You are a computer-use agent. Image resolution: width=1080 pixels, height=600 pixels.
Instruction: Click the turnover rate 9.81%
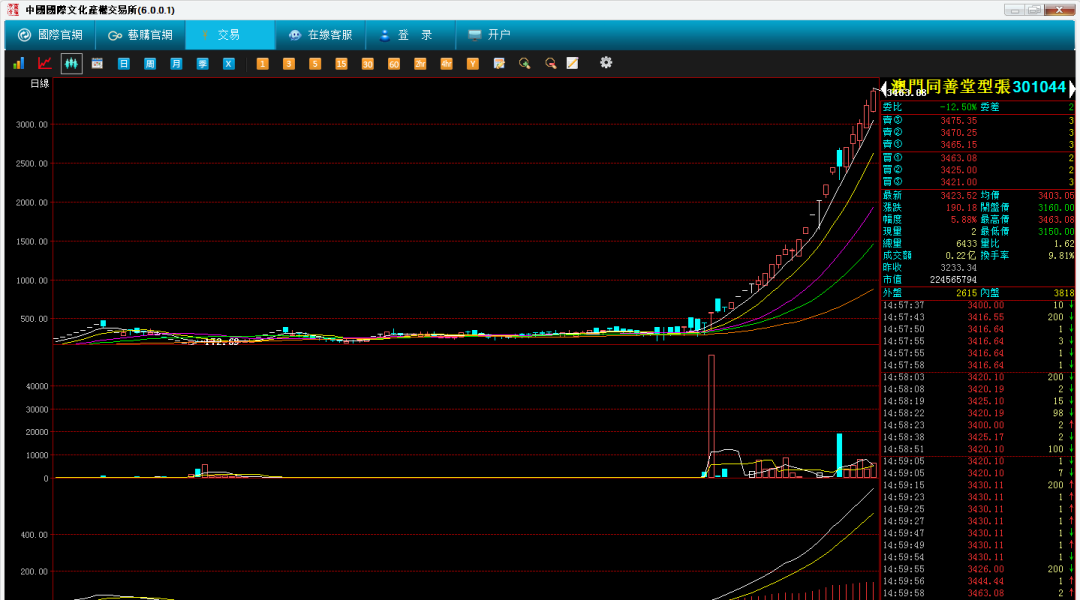[1061, 256]
